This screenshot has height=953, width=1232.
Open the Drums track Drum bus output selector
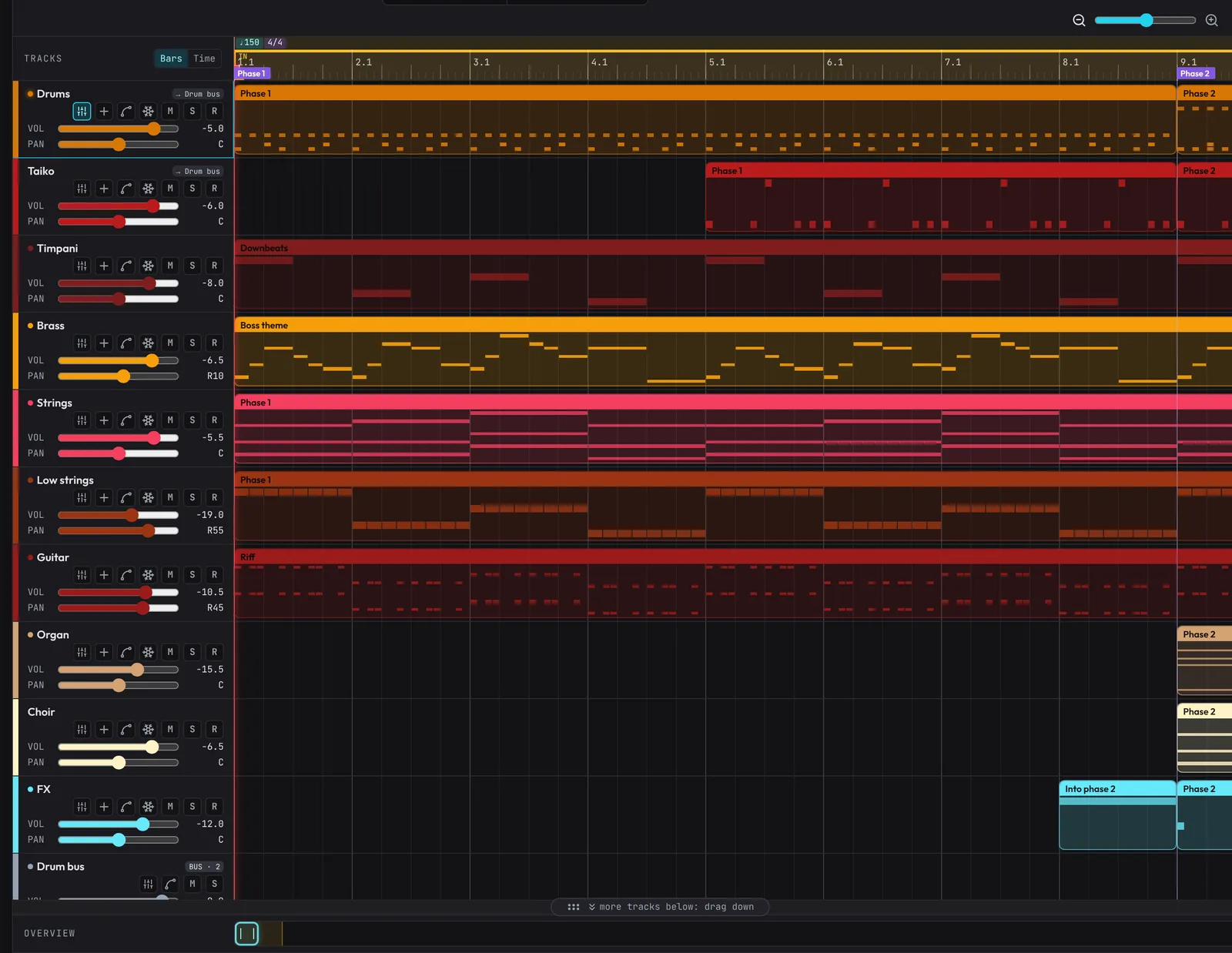point(197,94)
